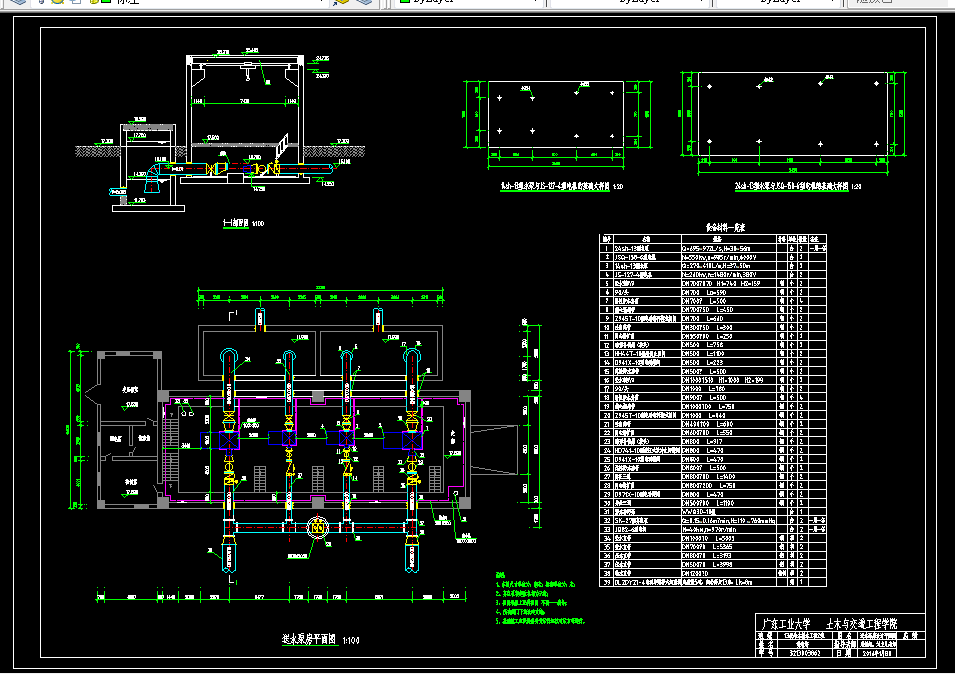This screenshot has height=674, width=955.
Task: Click the Z945T-10 name cell in row 9
Action: pos(645,318)
